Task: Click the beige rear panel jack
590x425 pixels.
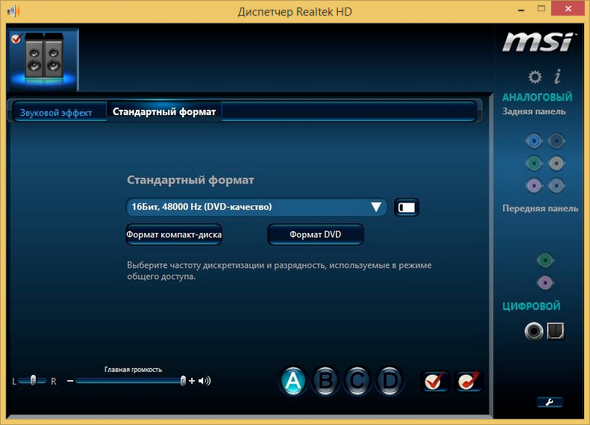Action: pyautogui.click(x=556, y=163)
